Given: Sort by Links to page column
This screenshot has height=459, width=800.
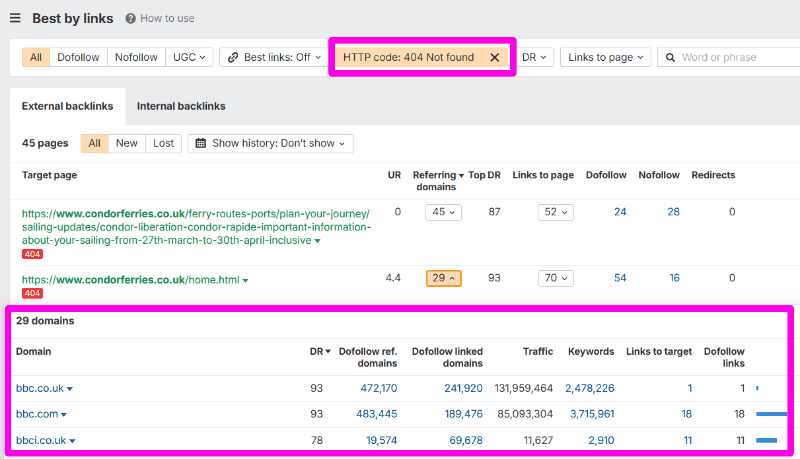Looking at the screenshot, I should pyautogui.click(x=543, y=175).
